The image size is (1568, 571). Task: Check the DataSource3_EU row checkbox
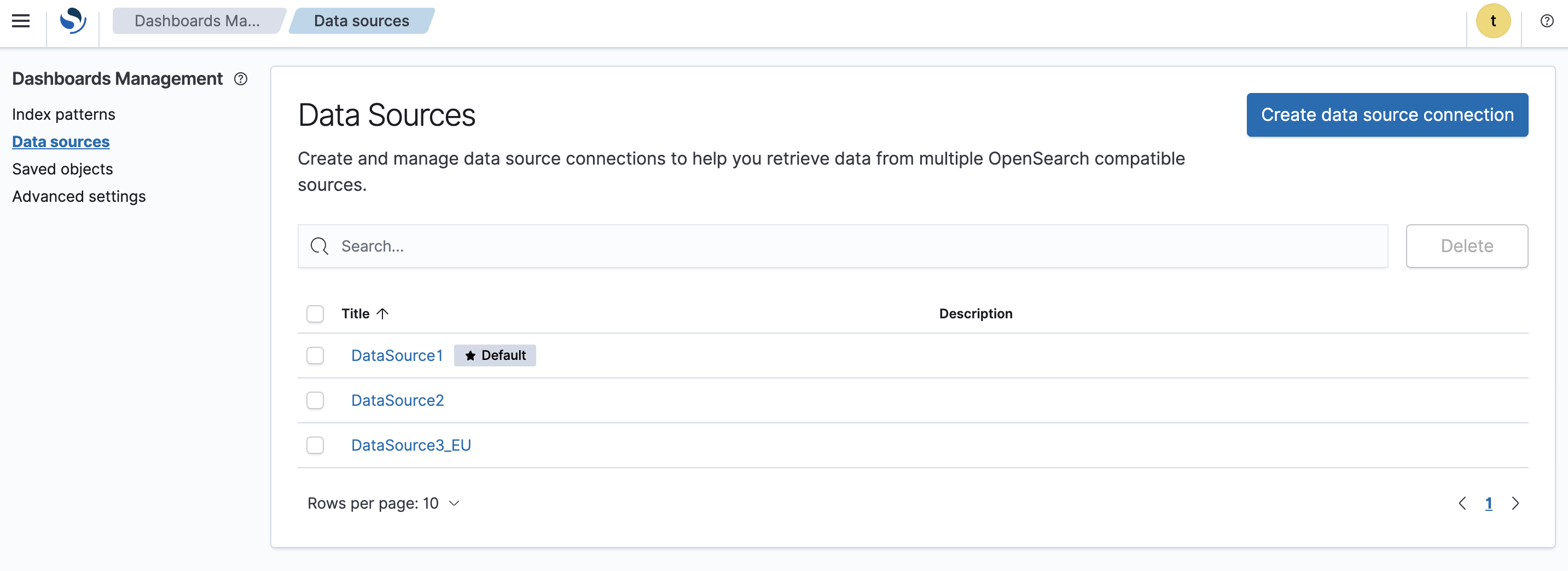tap(315, 445)
